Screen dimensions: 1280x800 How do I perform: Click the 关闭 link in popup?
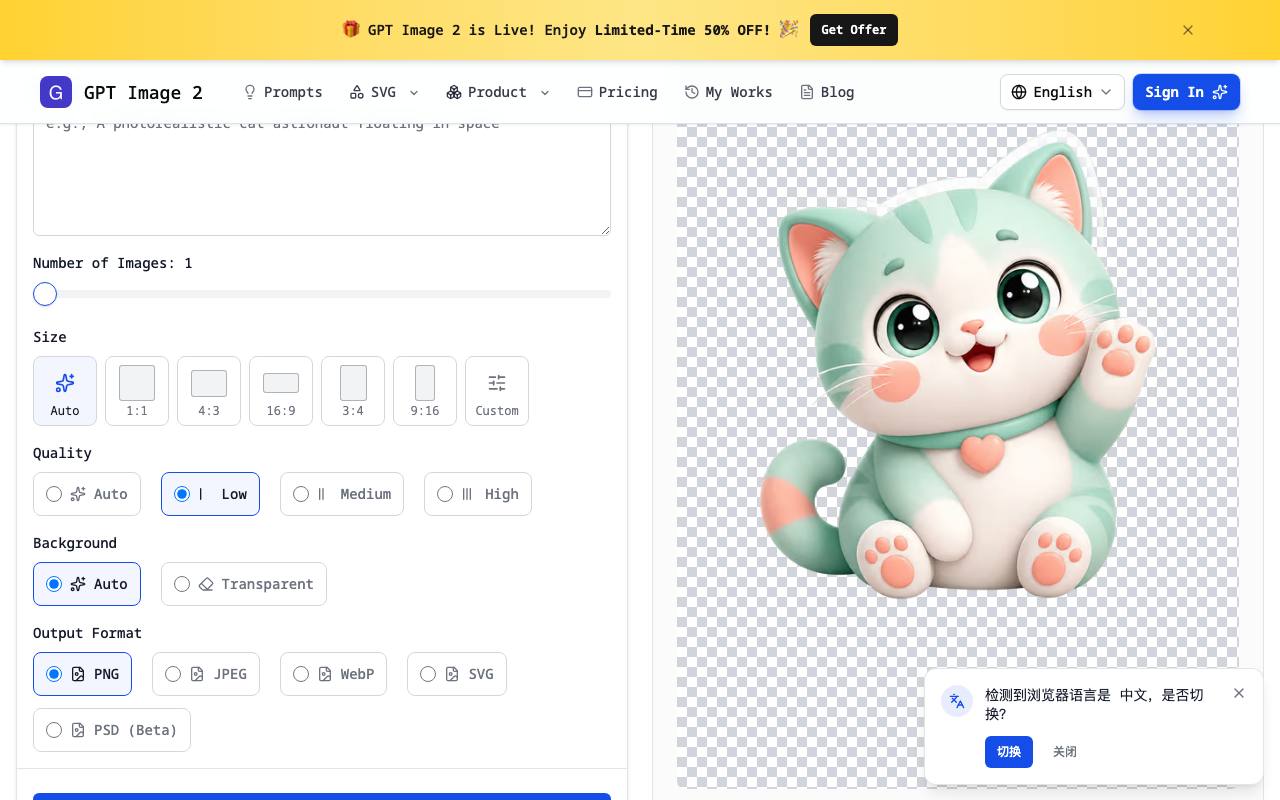pos(1065,752)
